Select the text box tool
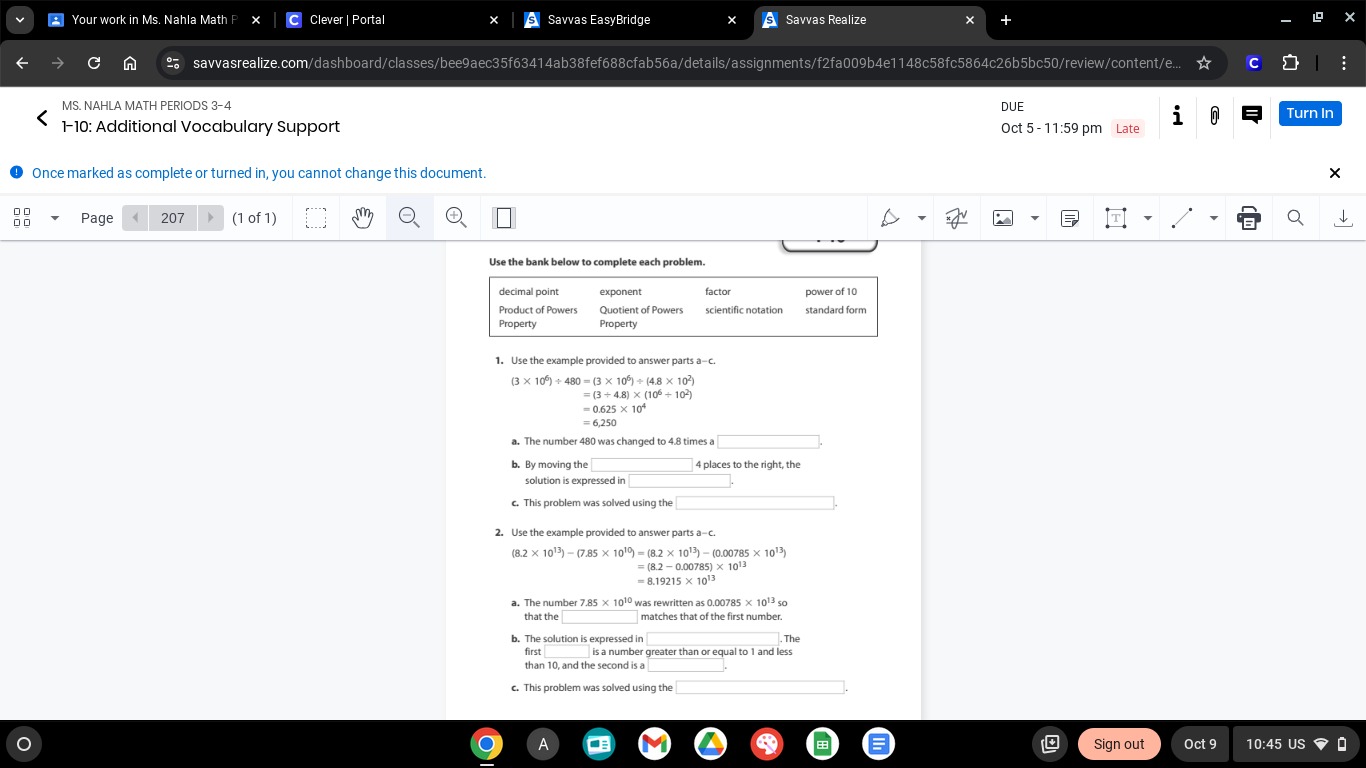 pos(1116,217)
